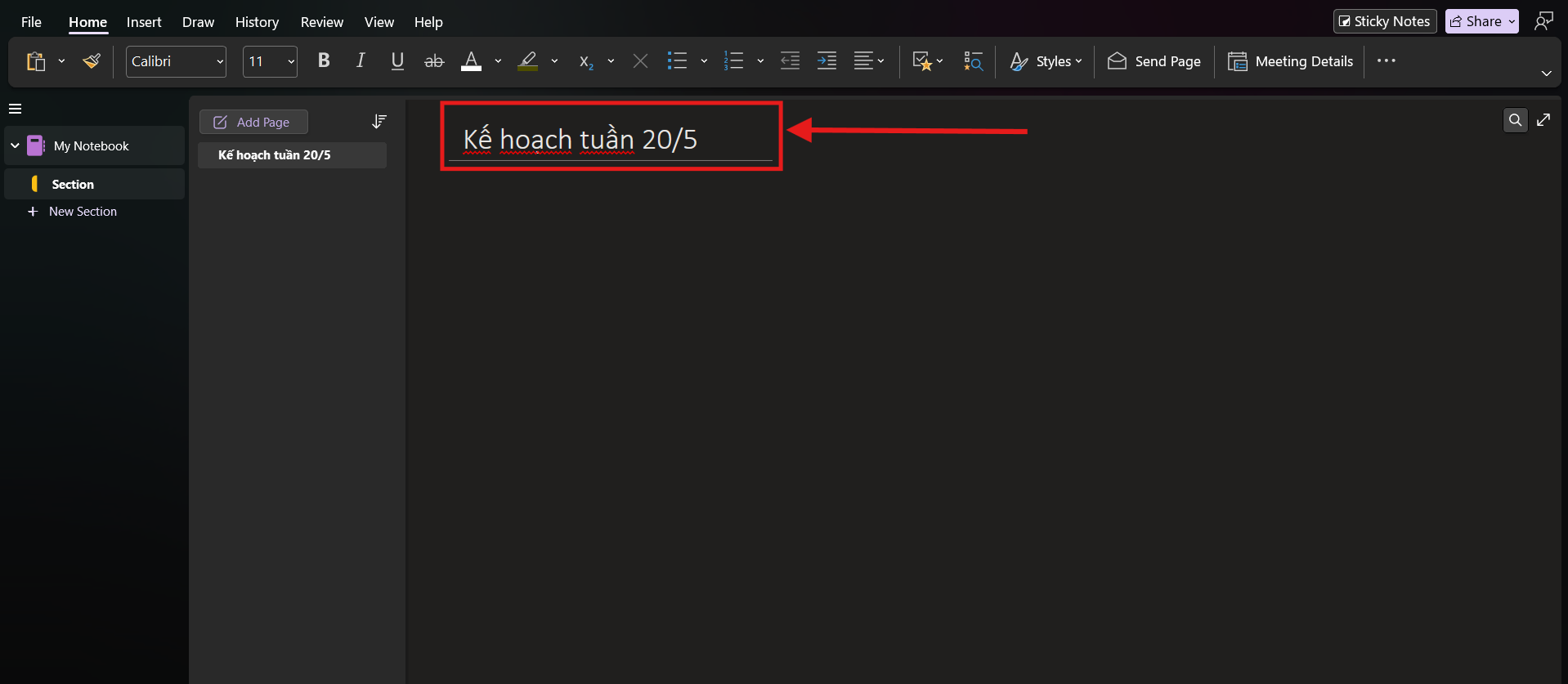Click the Paste clipboard icon
Image resolution: width=1568 pixels, height=684 pixels.
point(36,61)
